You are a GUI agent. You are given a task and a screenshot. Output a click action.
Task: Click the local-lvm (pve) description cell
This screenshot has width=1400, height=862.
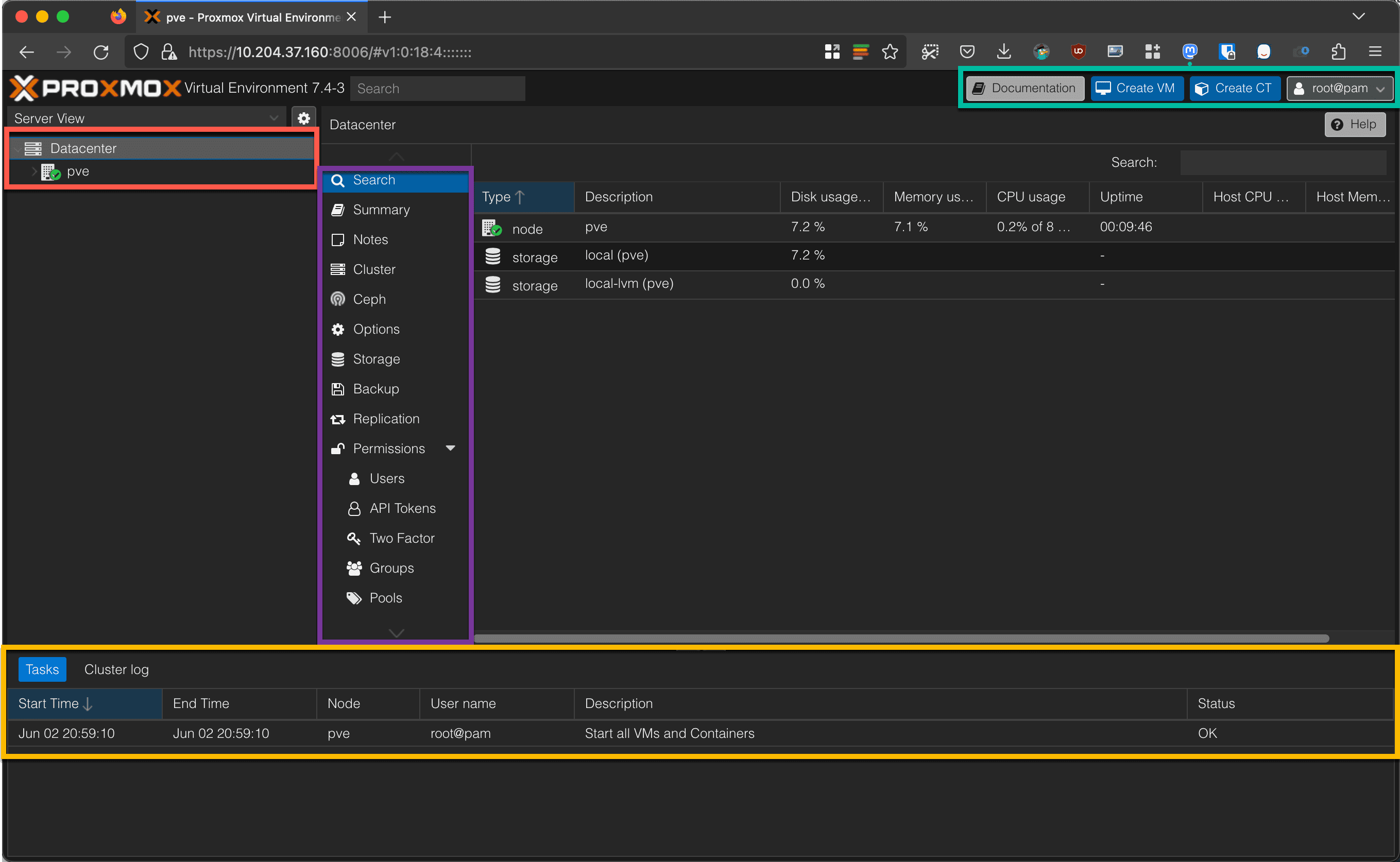629,283
